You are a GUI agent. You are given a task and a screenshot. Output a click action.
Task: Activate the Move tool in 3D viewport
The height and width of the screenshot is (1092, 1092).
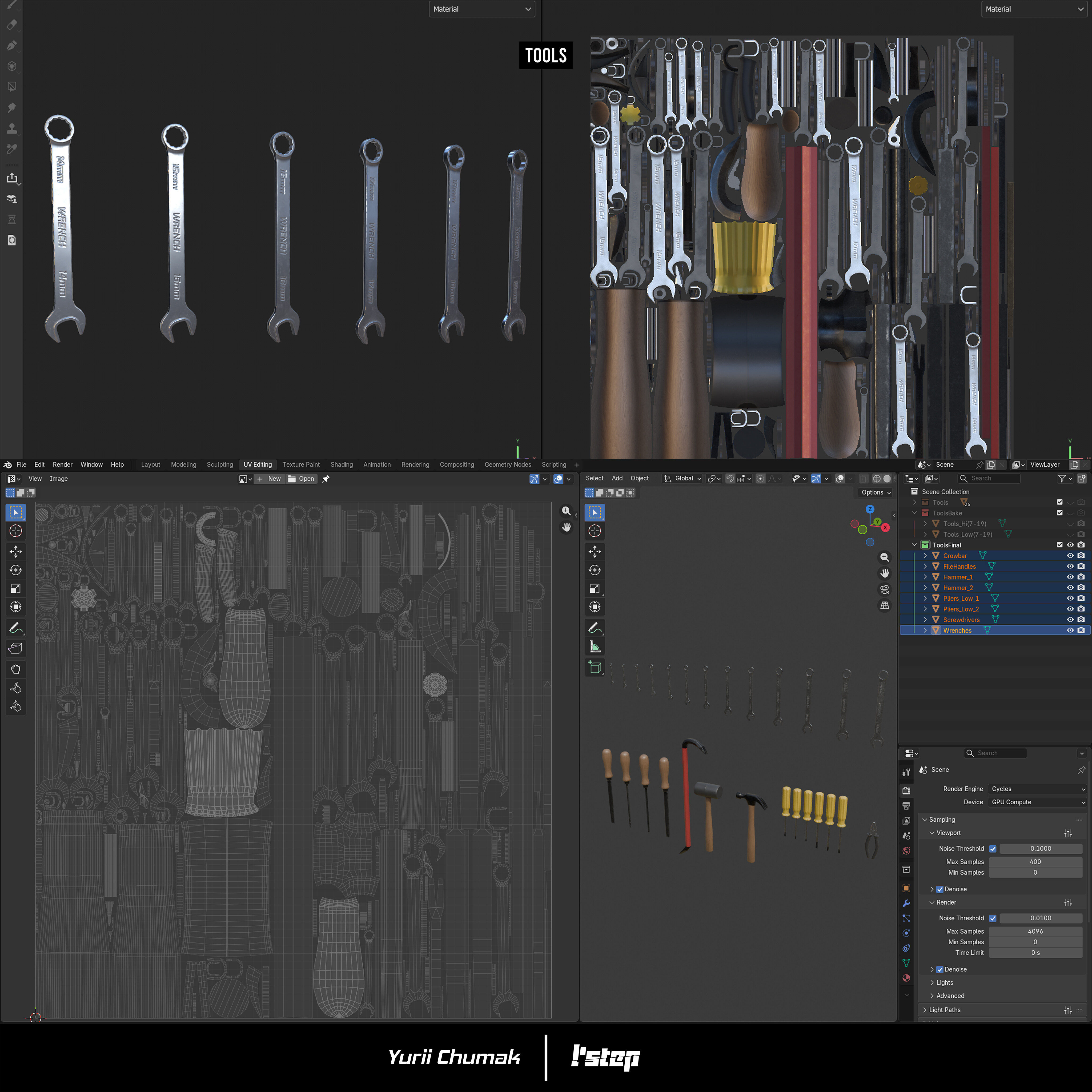[595, 551]
